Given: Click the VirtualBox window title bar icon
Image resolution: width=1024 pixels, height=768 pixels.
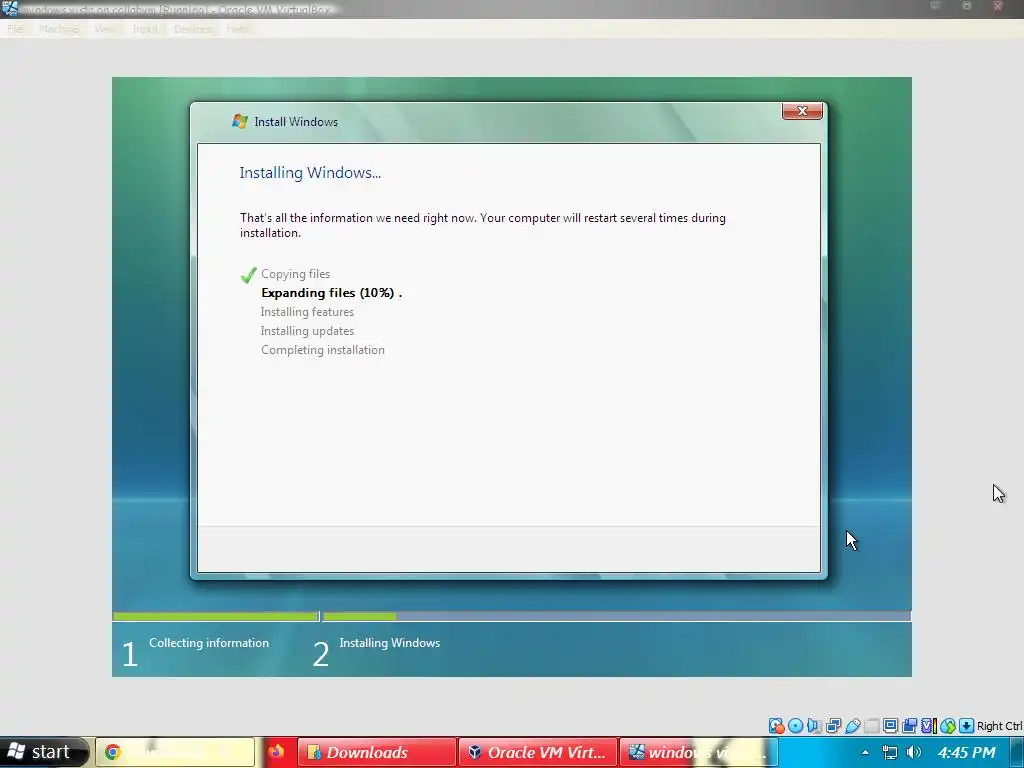Looking at the screenshot, I should coord(9,8).
